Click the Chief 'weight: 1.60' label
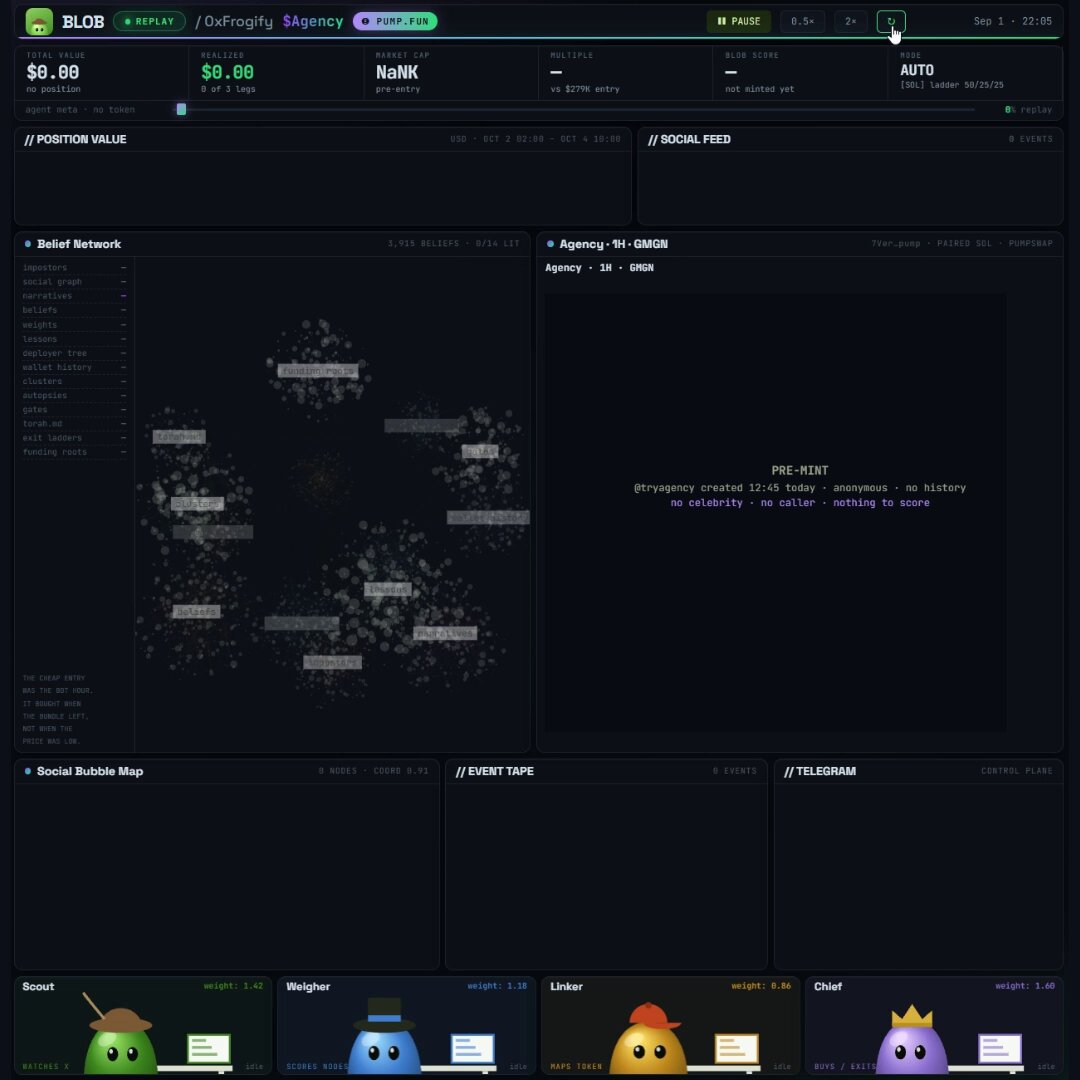Screen dimensions: 1080x1080 pyautogui.click(x=1025, y=986)
